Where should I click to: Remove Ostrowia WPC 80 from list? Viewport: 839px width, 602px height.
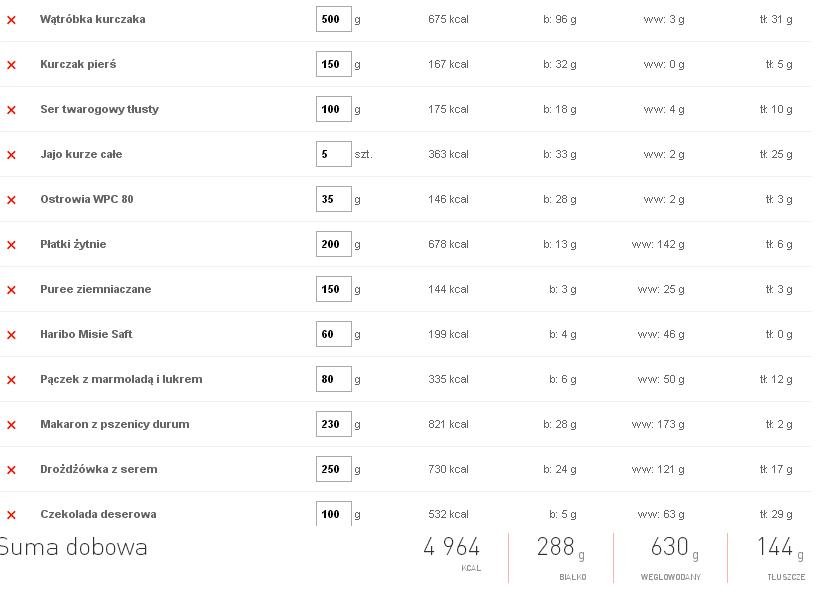(11, 200)
